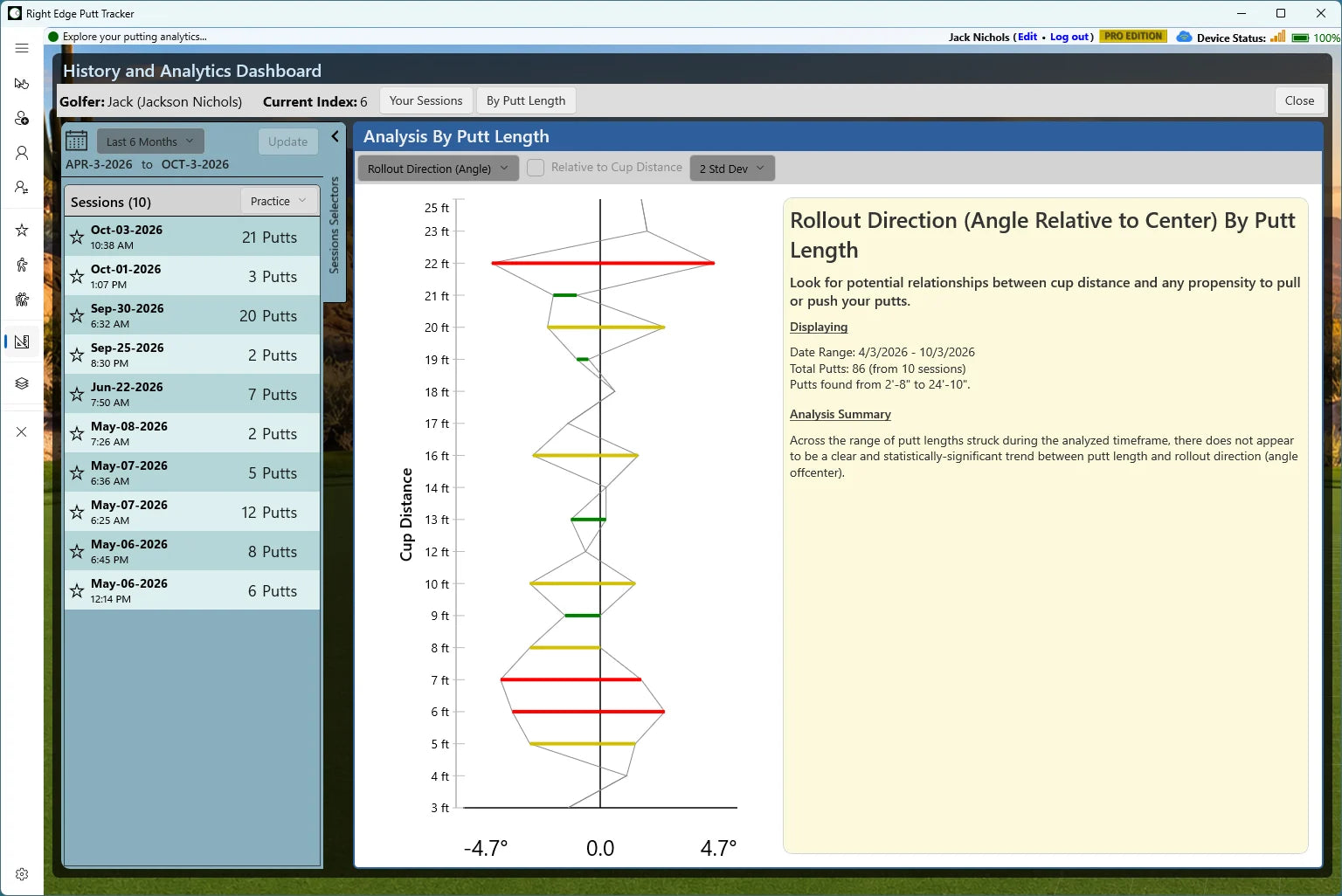Switch to Your Sessions tab

426,100
